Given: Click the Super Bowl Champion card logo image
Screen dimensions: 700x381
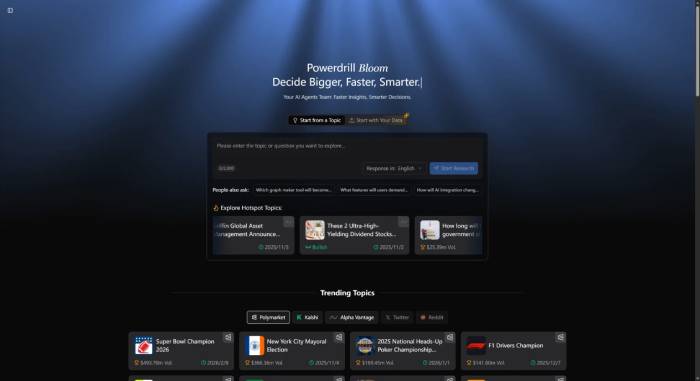Looking at the screenshot, I should [x=143, y=346].
